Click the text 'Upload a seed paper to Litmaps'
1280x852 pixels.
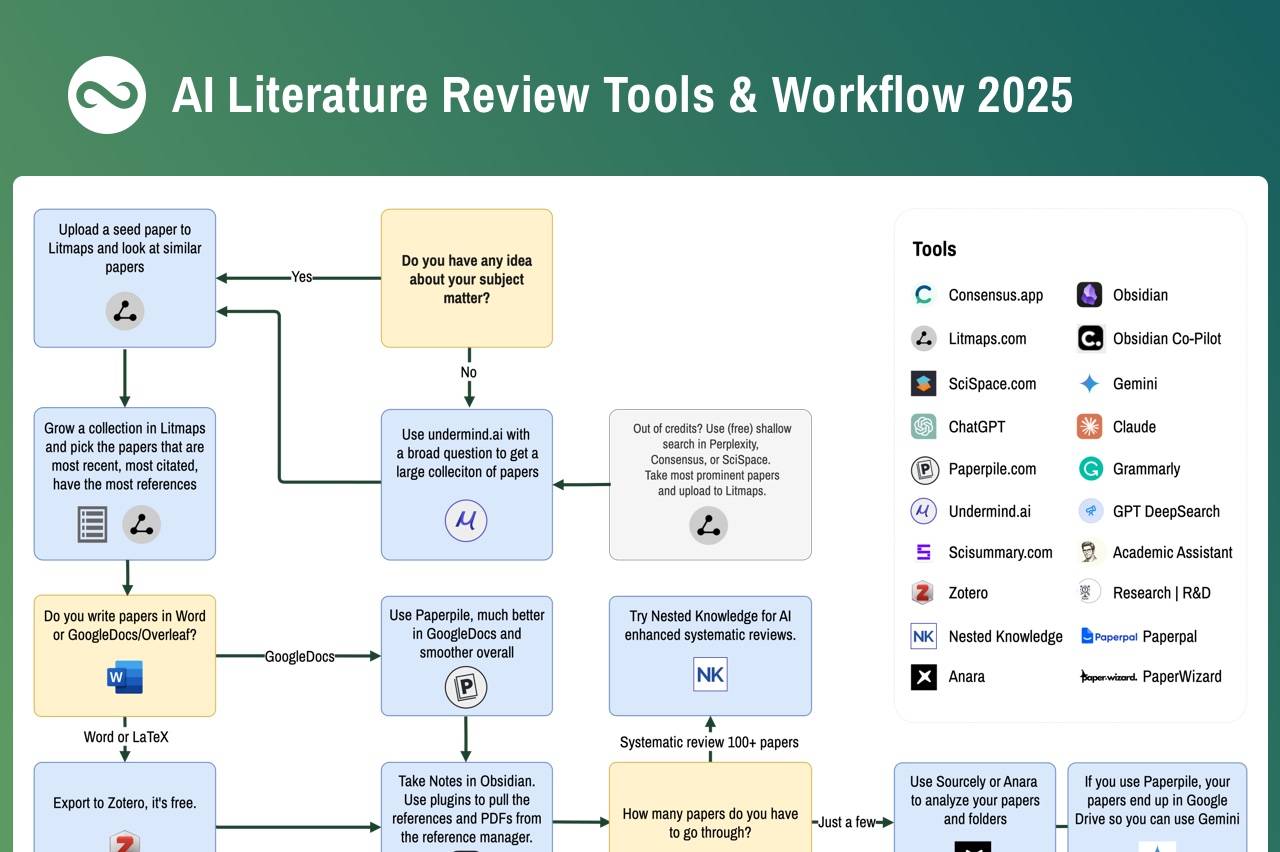click(125, 239)
